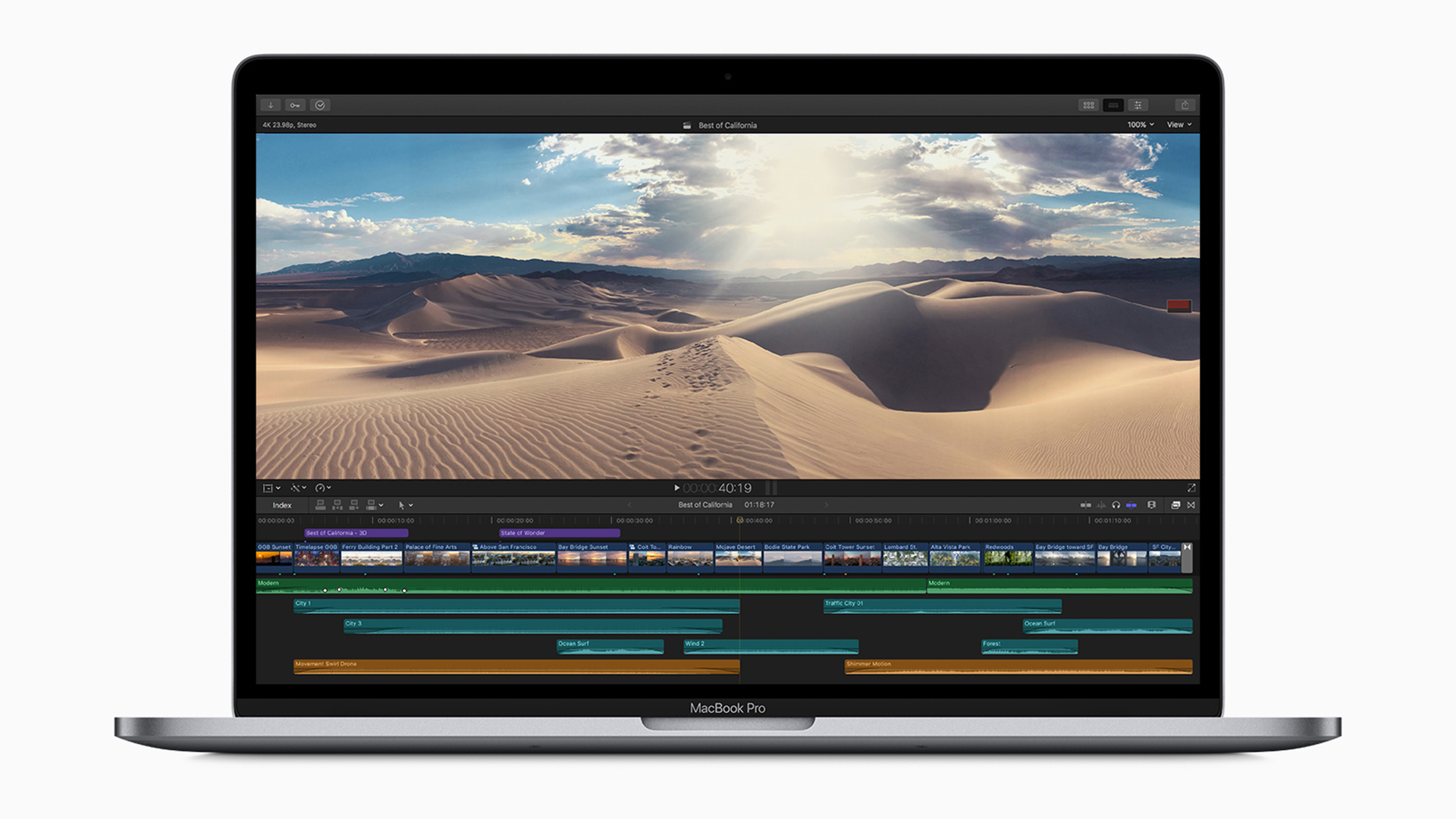Click the Best of California - 3D title clip

[x=356, y=533]
